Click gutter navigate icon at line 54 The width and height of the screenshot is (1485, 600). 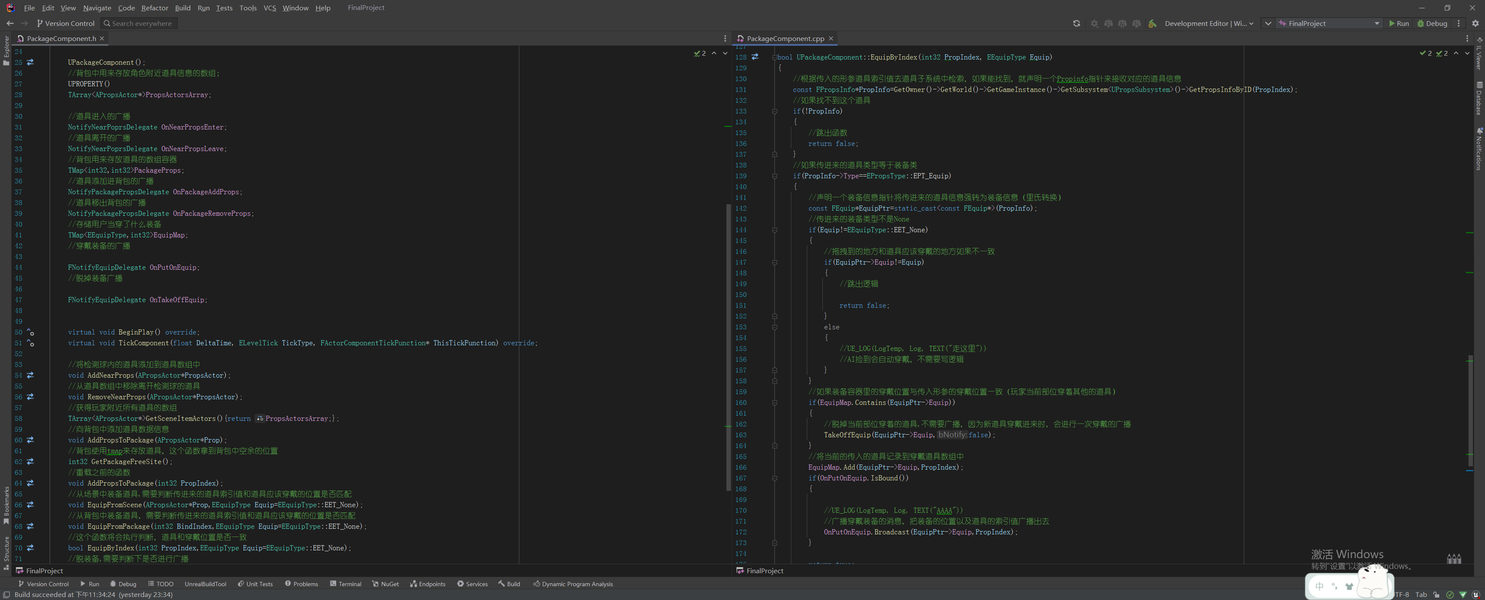[x=30, y=375]
